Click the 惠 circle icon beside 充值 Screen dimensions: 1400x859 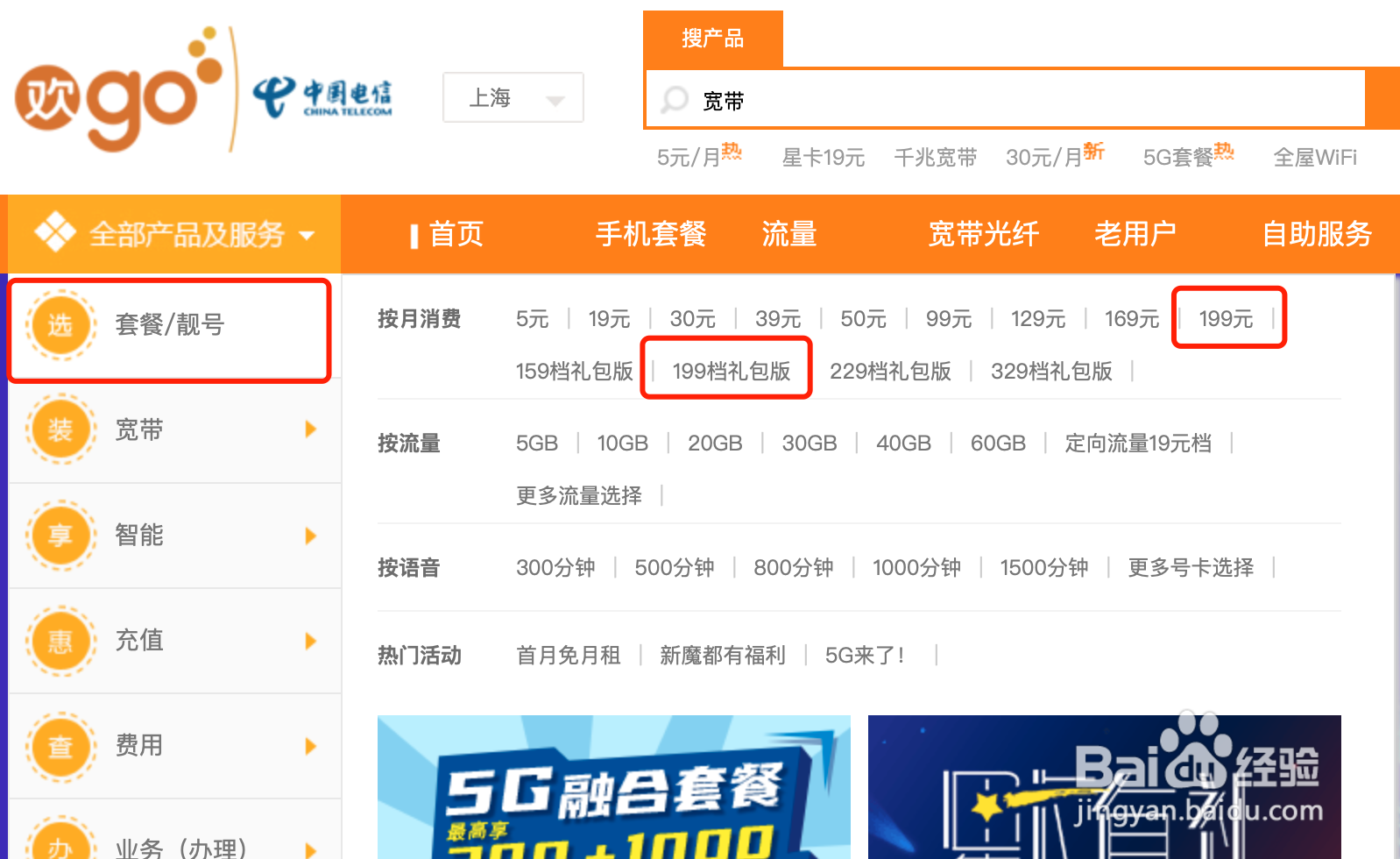(60, 641)
